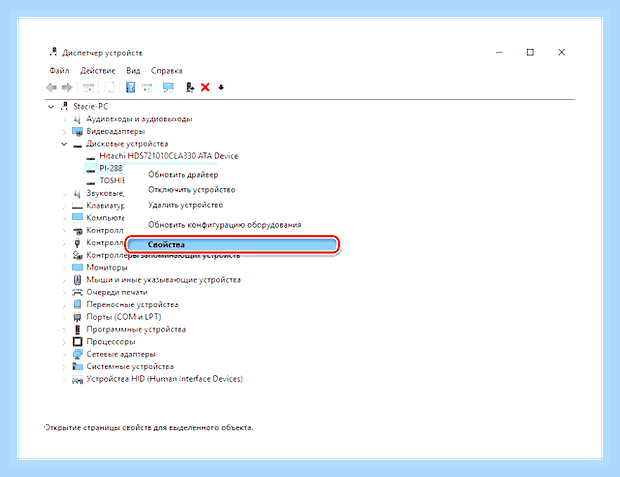This screenshot has width=620, height=477.
Task: Click the red X uninstall device icon
Action: (205, 87)
